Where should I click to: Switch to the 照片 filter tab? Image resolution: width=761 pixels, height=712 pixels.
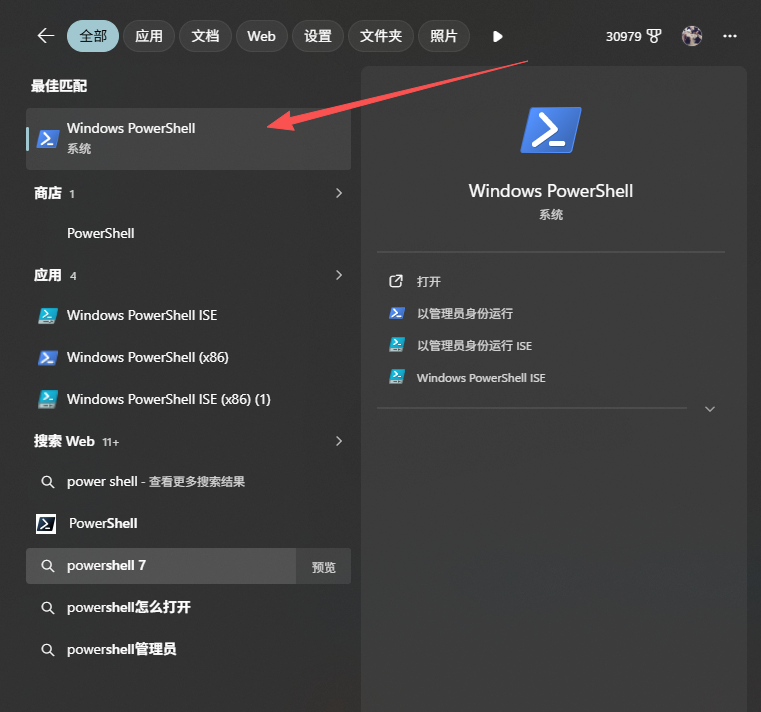443,36
